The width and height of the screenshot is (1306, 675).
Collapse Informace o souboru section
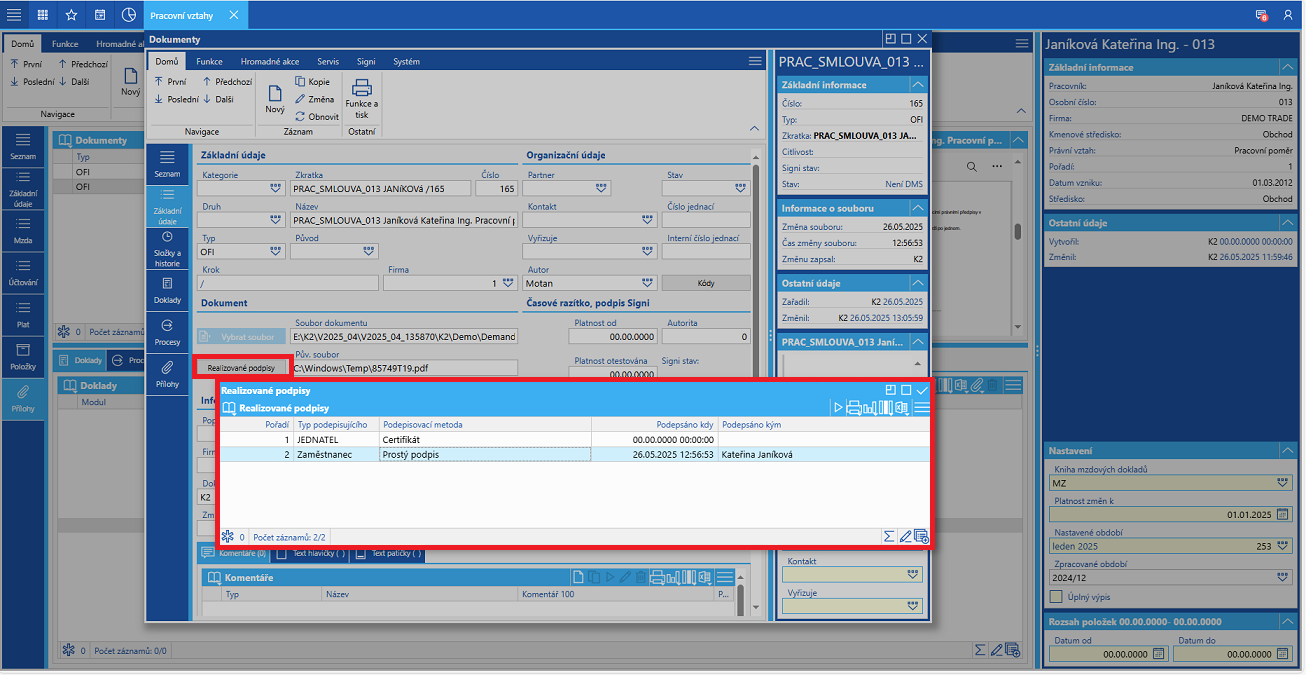click(917, 208)
